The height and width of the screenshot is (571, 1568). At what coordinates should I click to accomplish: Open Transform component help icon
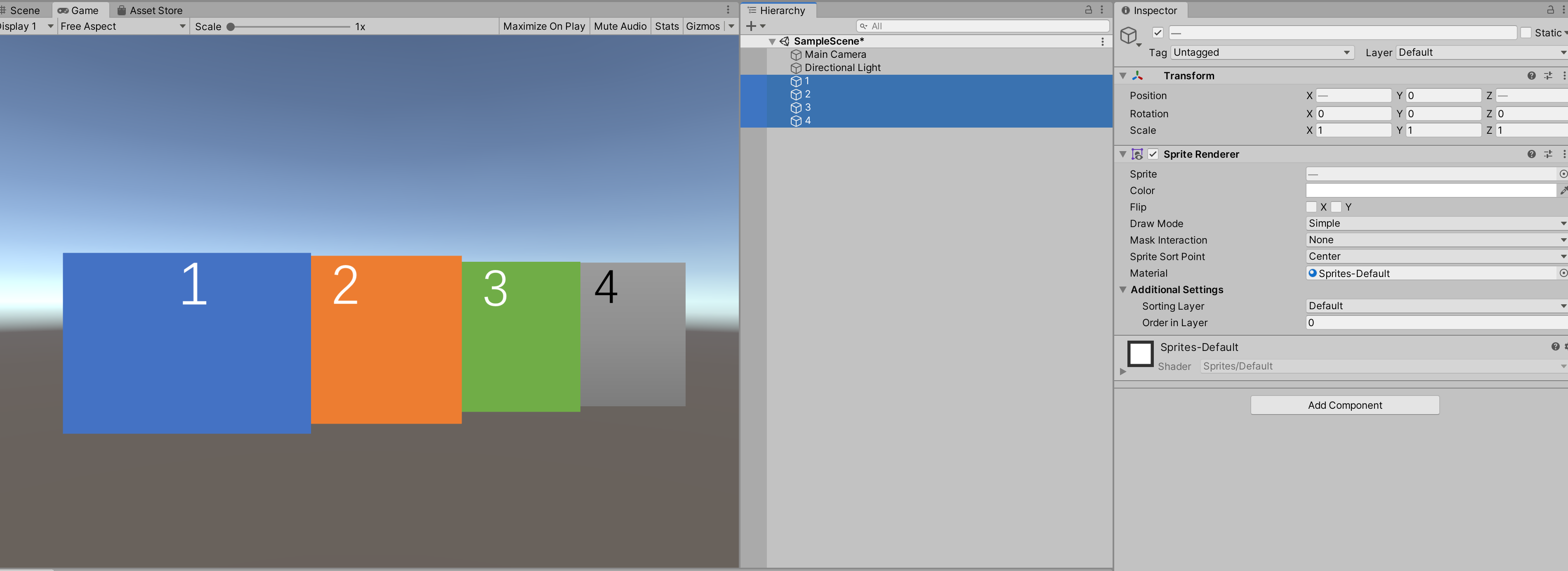coord(1531,76)
